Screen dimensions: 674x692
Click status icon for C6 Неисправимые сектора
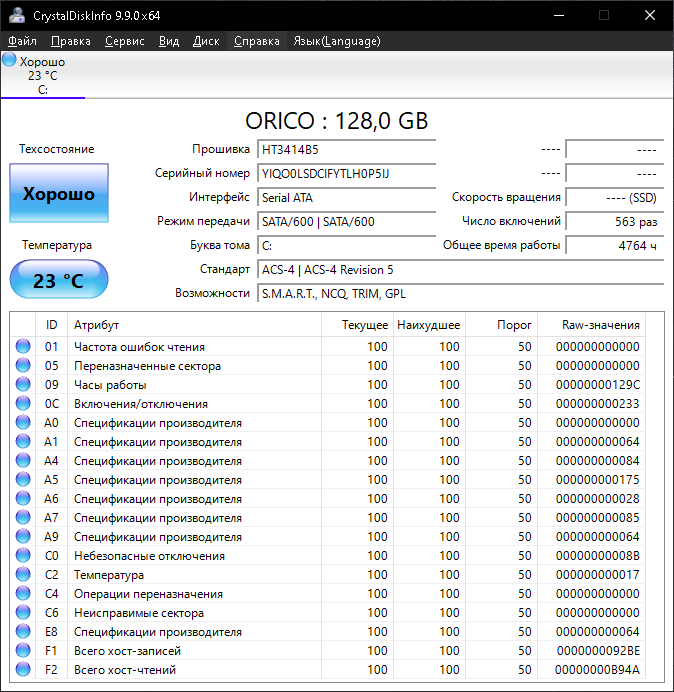coord(23,612)
